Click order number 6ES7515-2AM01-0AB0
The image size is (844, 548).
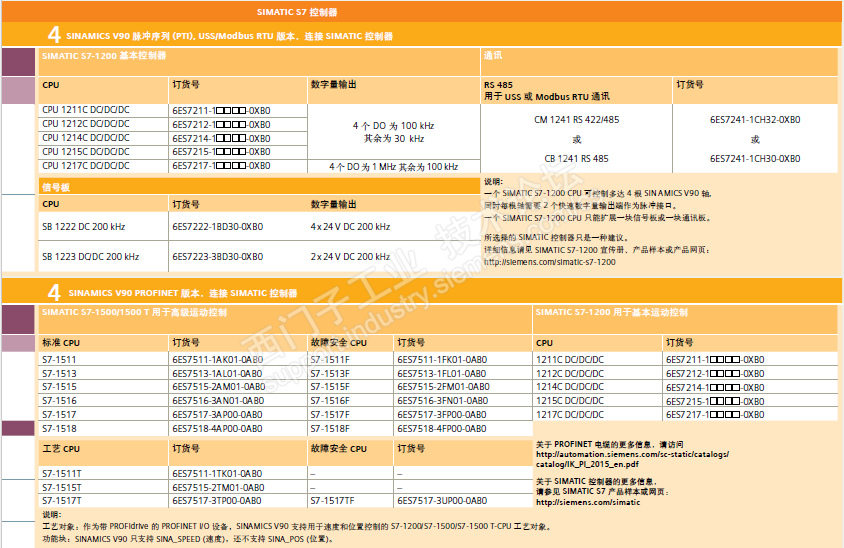tap(219, 387)
